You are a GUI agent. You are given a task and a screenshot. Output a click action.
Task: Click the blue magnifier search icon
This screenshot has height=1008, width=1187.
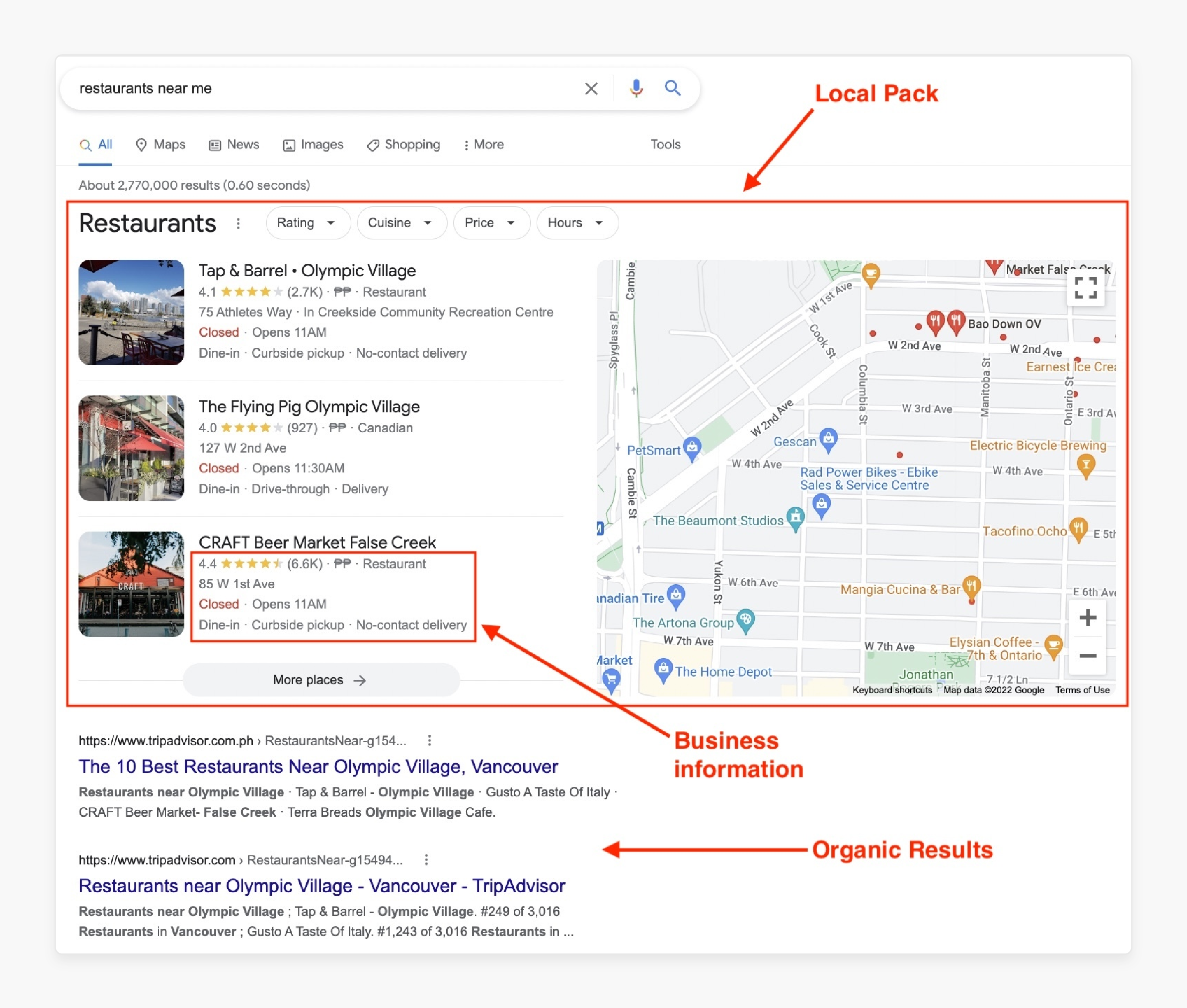673,88
